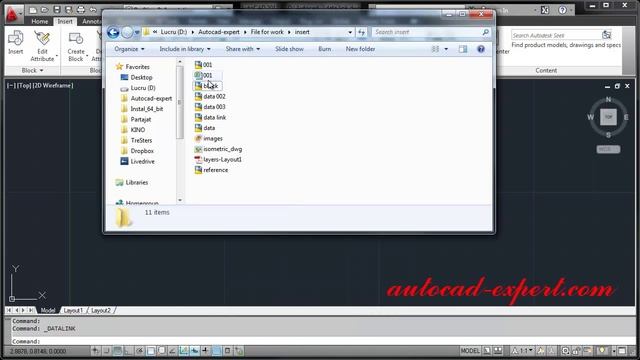This screenshot has height=360, width=640.
Task: Click the Save icon in Quick Access toolbar
Action: click(57, 9)
